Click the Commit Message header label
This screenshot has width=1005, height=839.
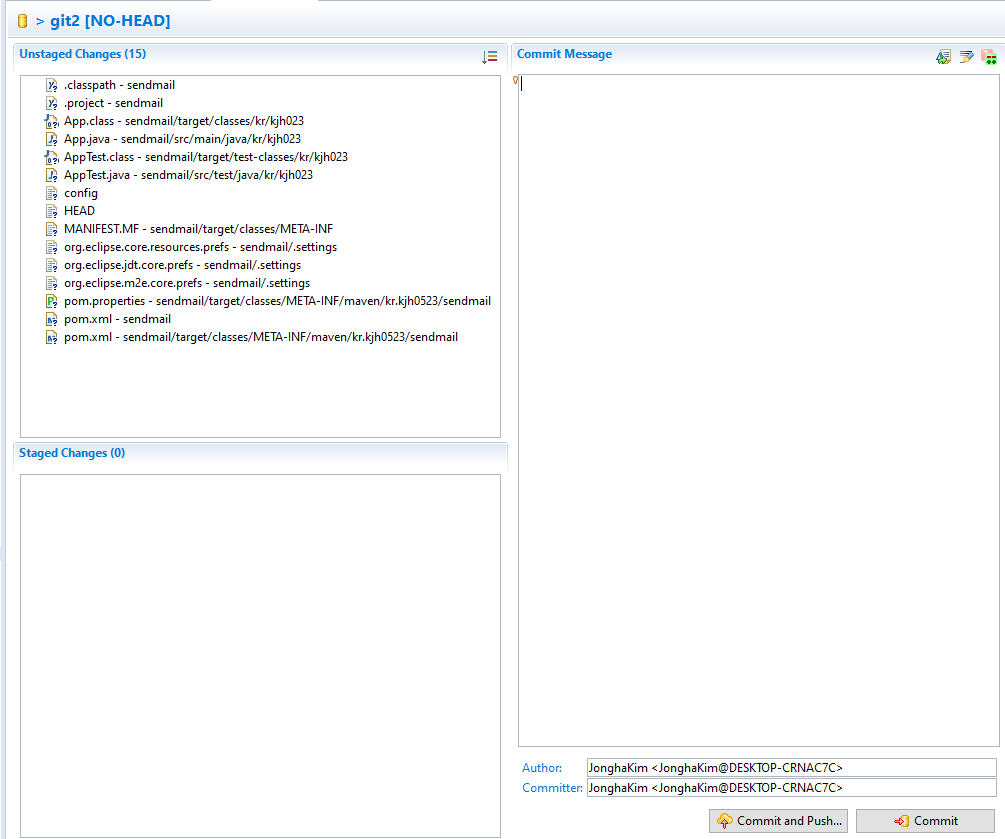pyautogui.click(x=564, y=54)
